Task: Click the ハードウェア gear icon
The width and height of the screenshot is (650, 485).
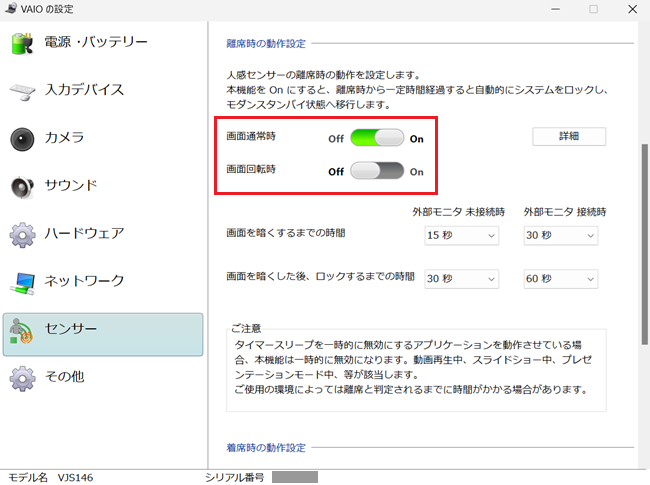Action: click(22, 235)
